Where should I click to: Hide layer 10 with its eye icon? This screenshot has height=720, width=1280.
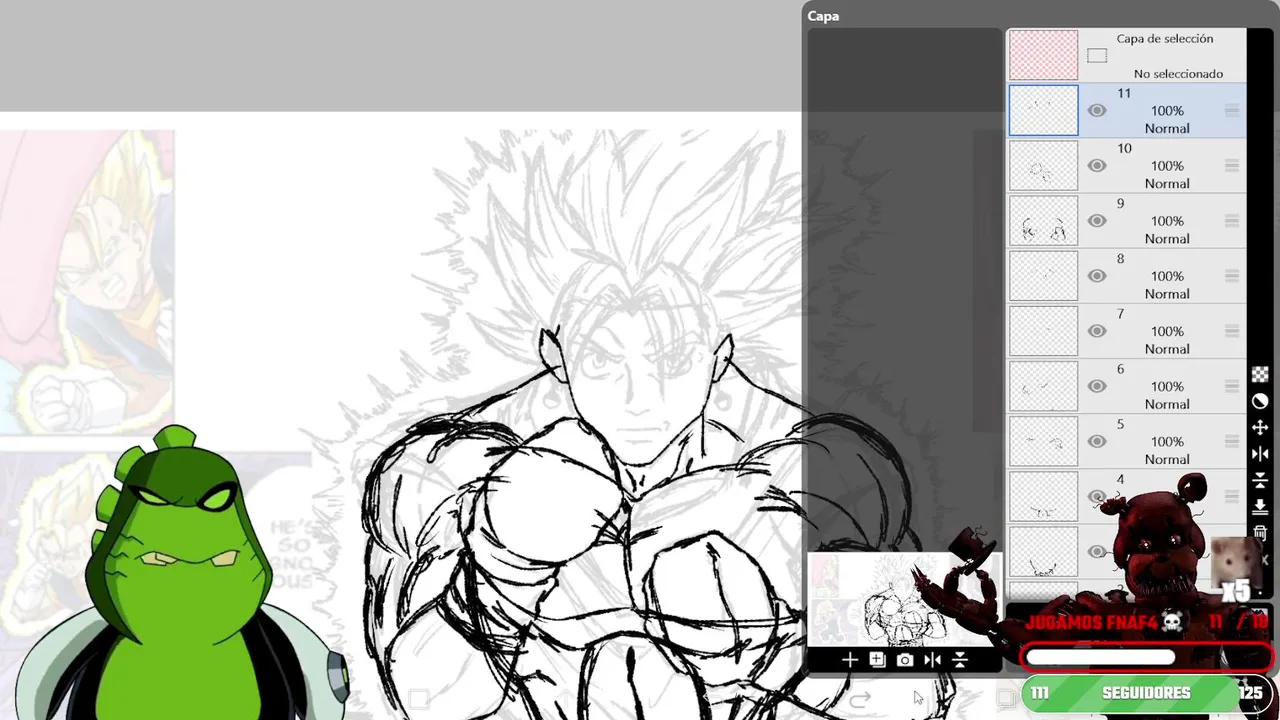pos(1097,166)
